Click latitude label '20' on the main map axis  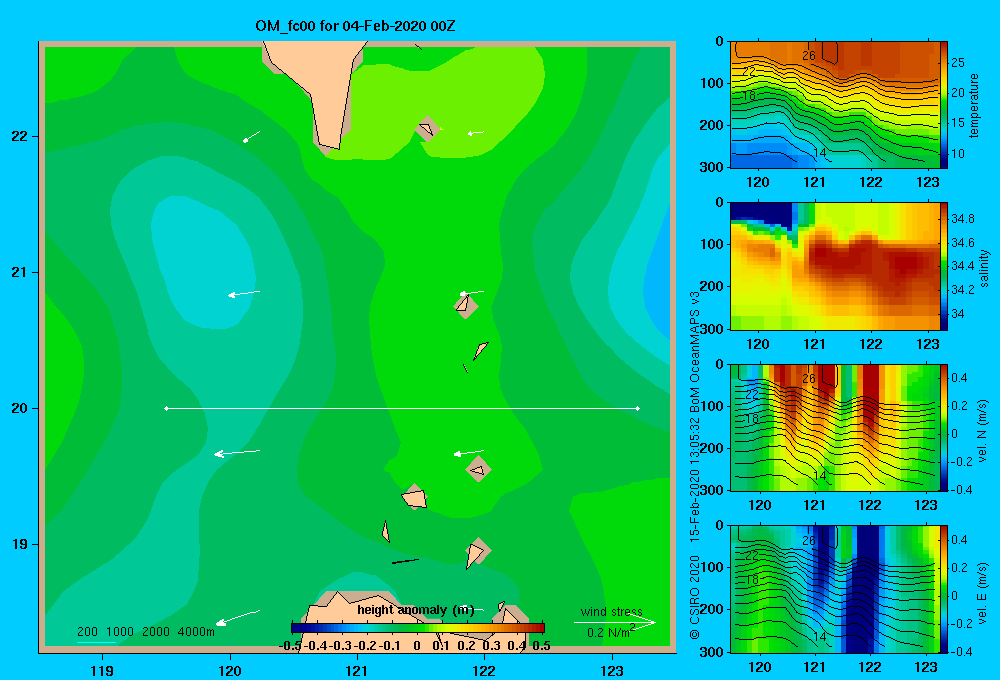coord(20,408)
